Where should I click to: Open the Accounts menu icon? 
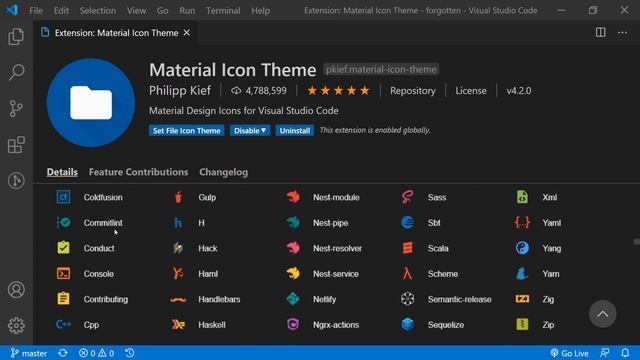pyautogui.click(x=16, y=290)
